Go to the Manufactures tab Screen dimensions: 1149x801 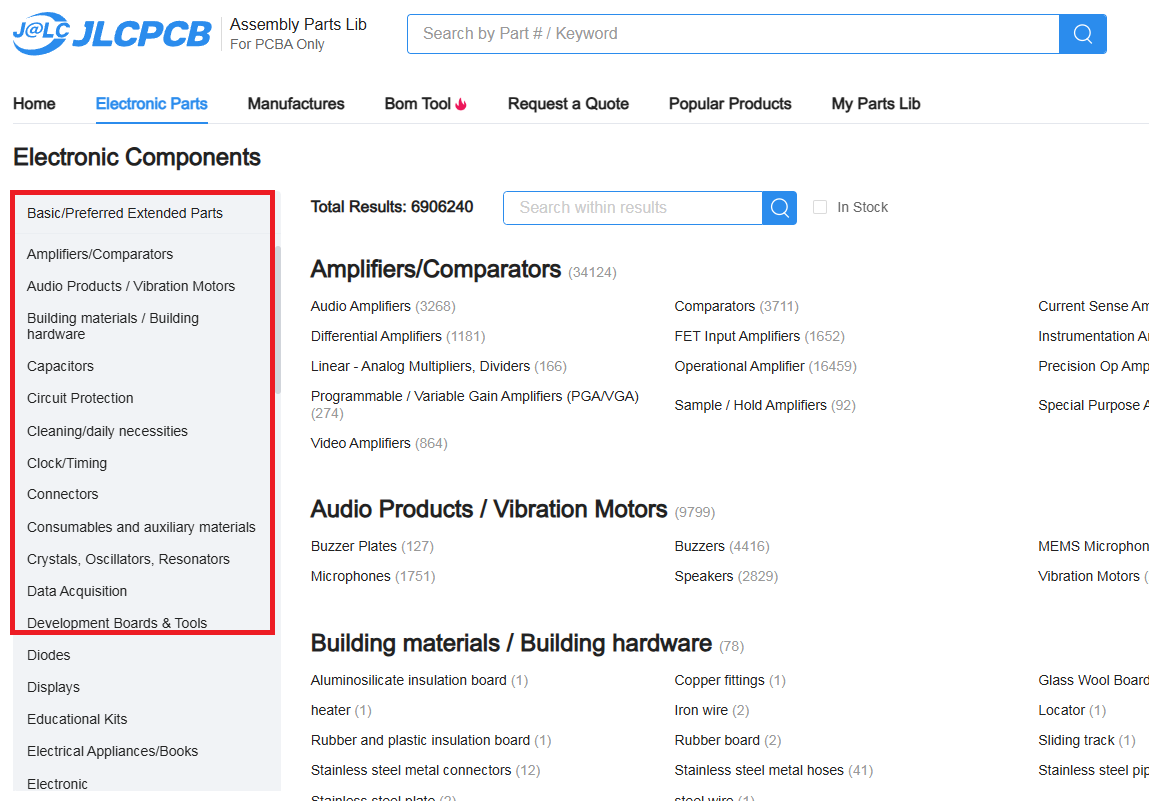coord(296,104)
